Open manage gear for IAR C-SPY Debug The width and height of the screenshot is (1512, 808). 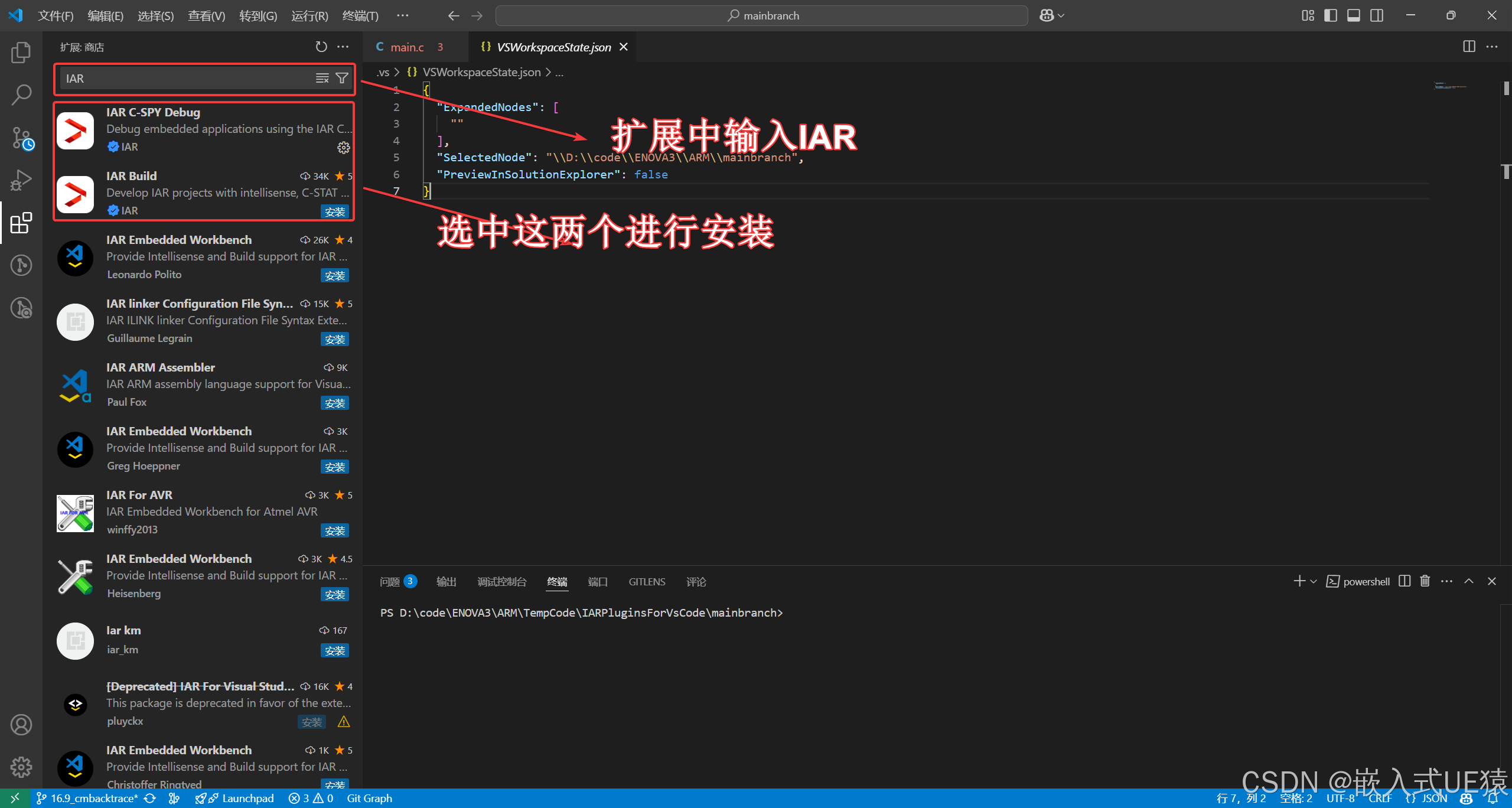tap(343, 148)
